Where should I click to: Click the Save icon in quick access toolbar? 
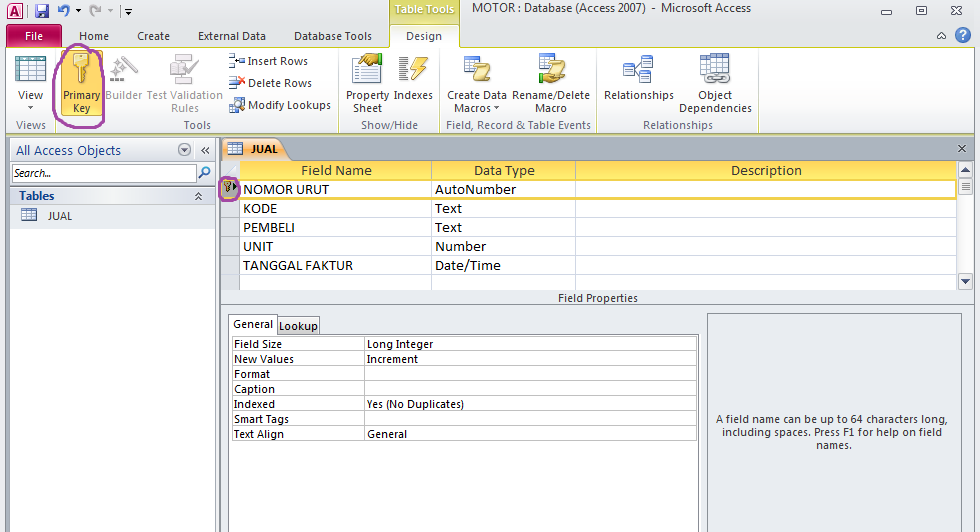click(42, 11)
